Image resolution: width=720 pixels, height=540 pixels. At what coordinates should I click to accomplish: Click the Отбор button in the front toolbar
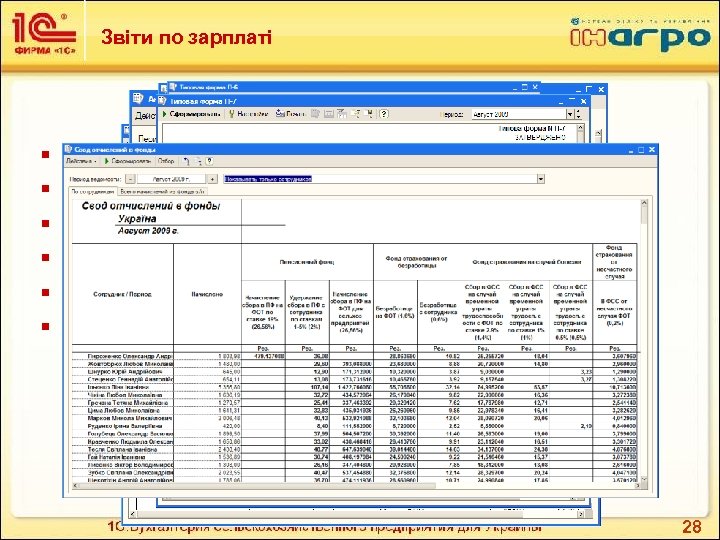tap(166, 161)
